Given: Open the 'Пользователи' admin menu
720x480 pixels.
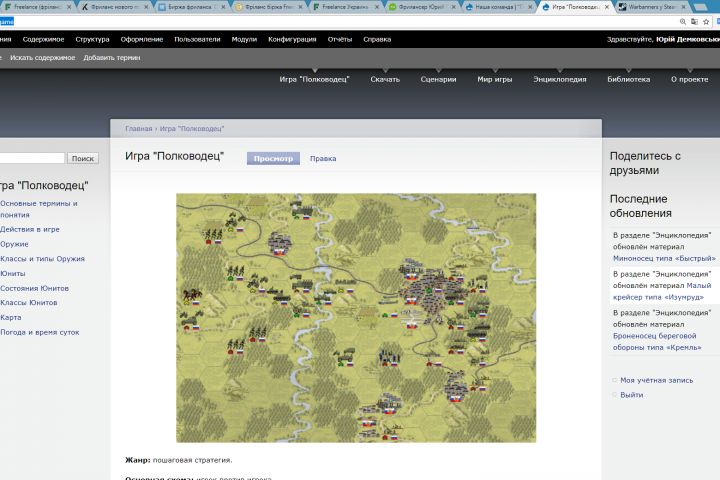Looking at the screenshot, I should click(x=197, y=40).
